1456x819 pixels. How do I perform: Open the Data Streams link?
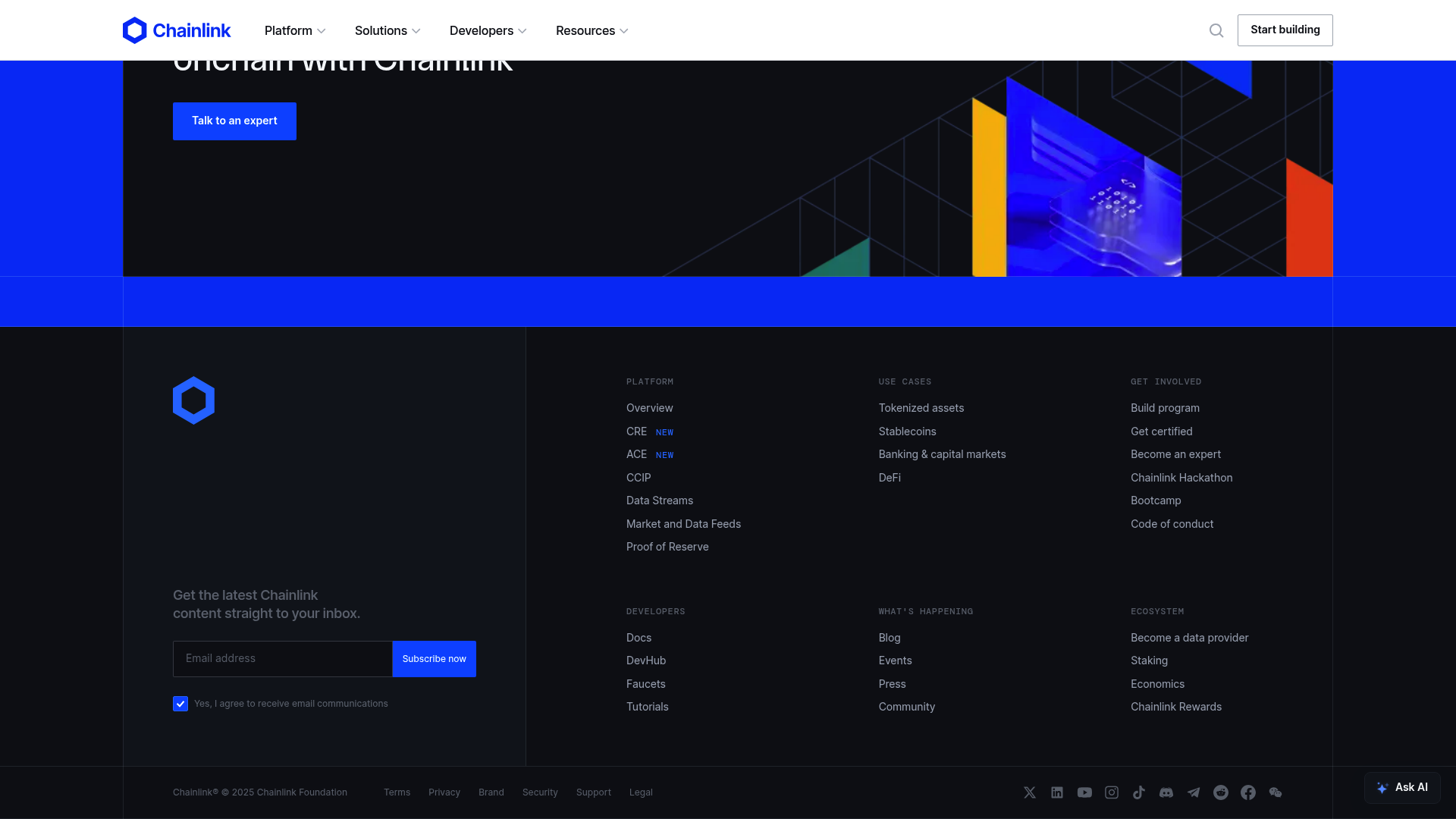(660, 500)
